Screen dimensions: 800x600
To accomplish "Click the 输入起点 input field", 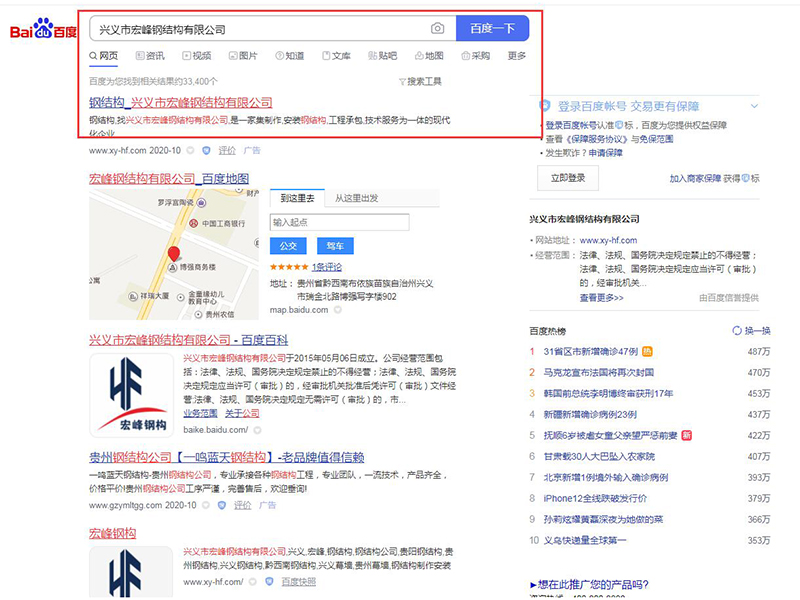I will (339, 222).
